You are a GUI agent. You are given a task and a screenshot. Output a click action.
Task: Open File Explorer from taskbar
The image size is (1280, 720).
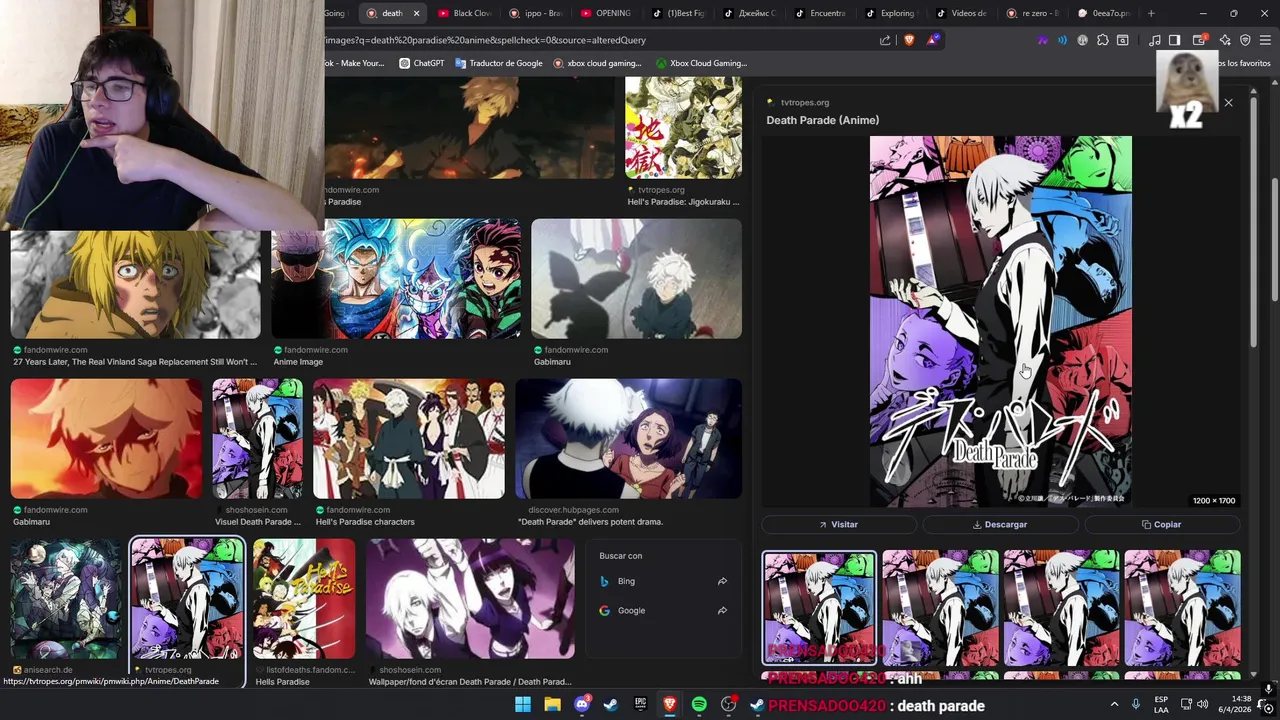552,705
